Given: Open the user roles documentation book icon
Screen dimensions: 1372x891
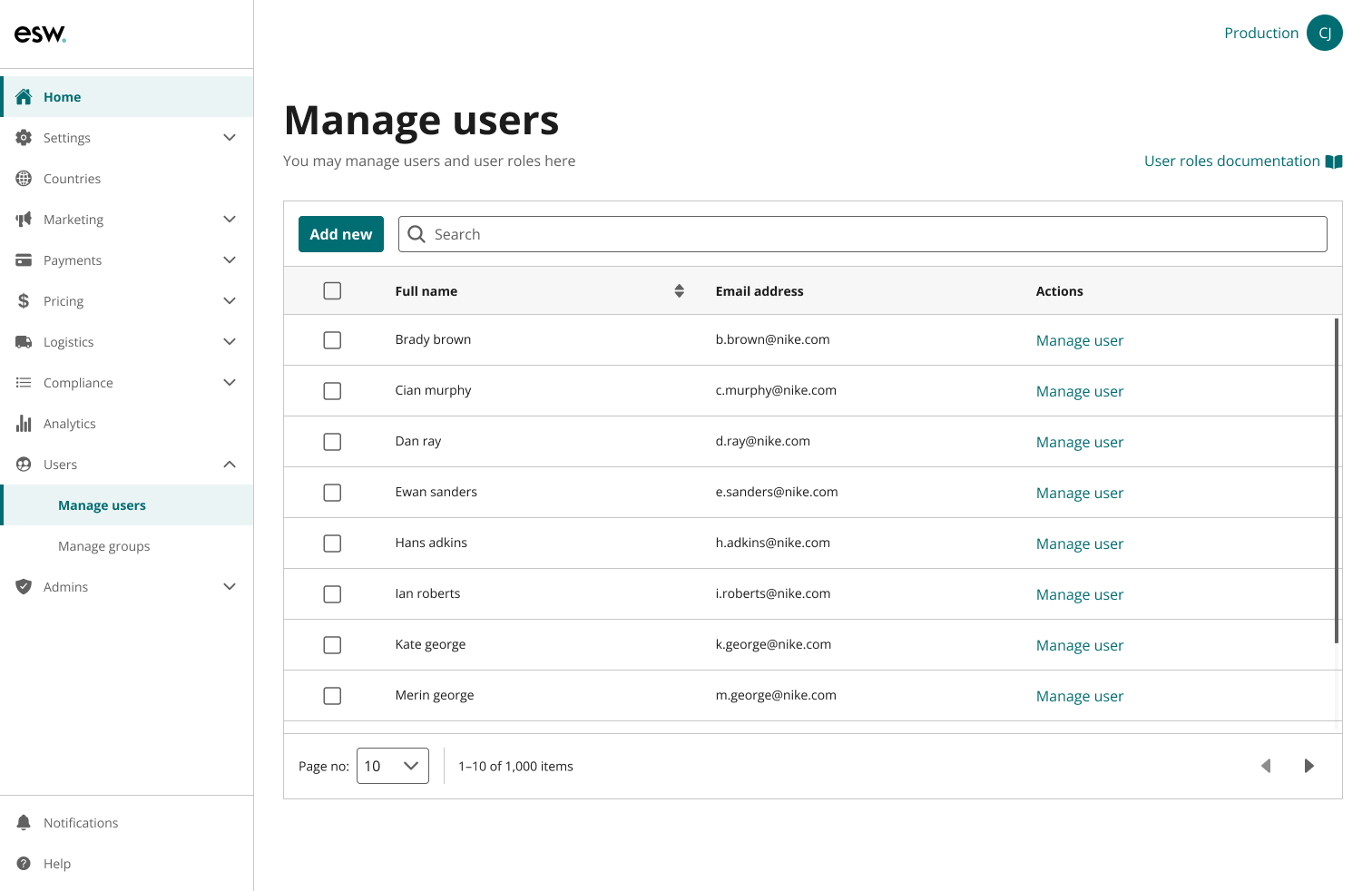Looking at the screenshot, I should point(1333,162).
